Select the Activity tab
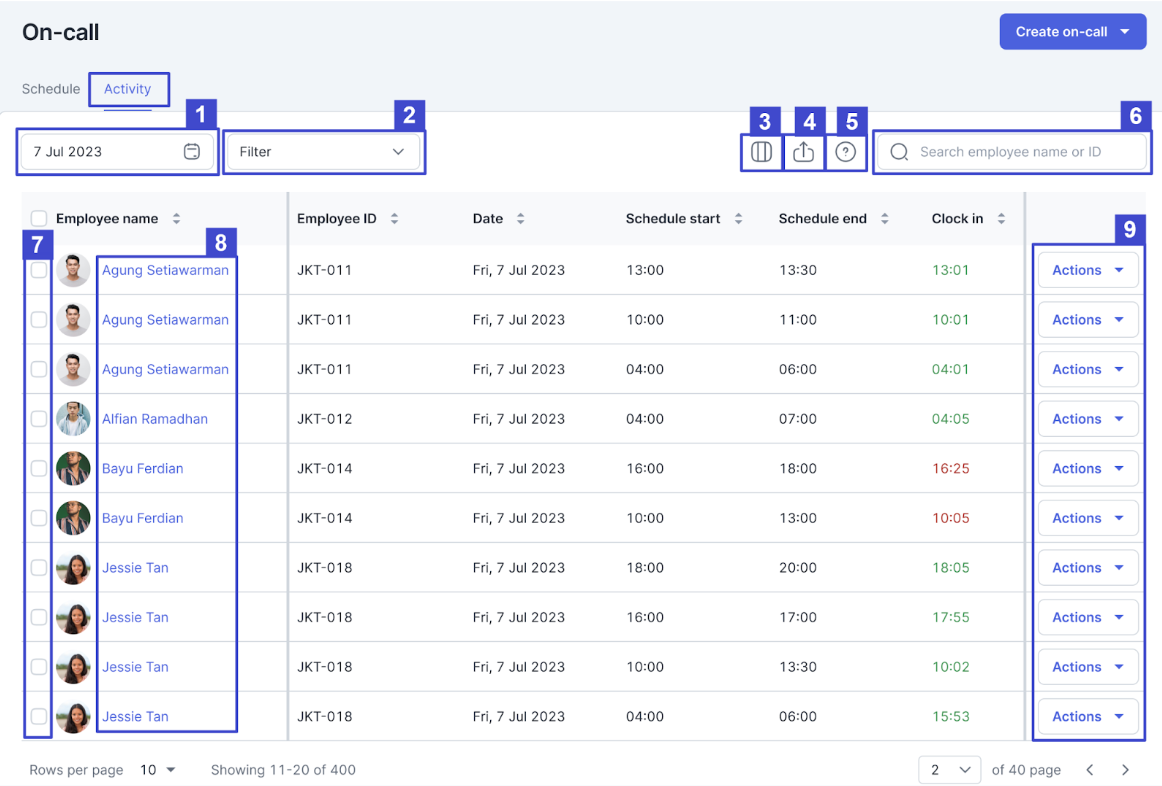The image size is (1162, 786). pos(129,89)
